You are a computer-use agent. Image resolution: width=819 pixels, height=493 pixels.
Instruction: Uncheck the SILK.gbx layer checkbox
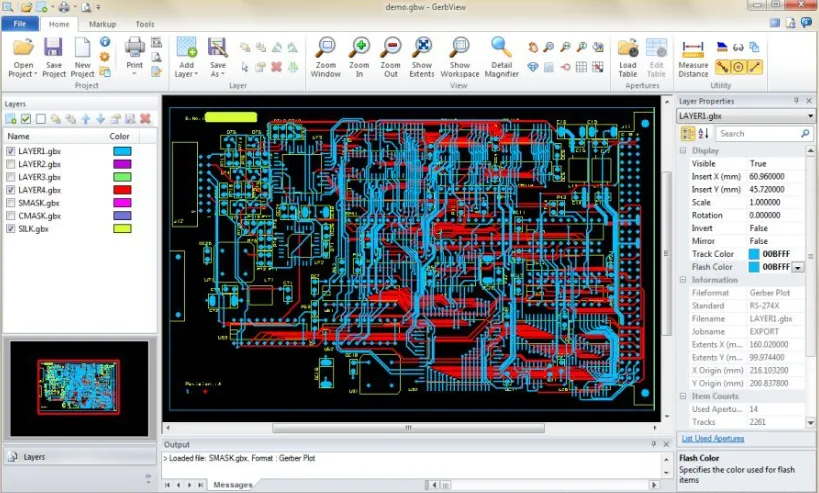[10, 229]
